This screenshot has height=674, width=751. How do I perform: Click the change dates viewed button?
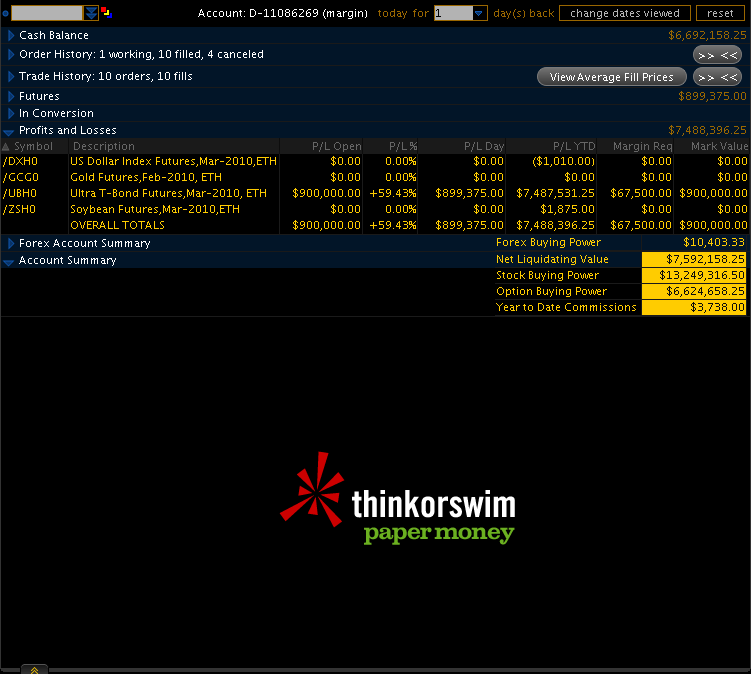[625, 13]
